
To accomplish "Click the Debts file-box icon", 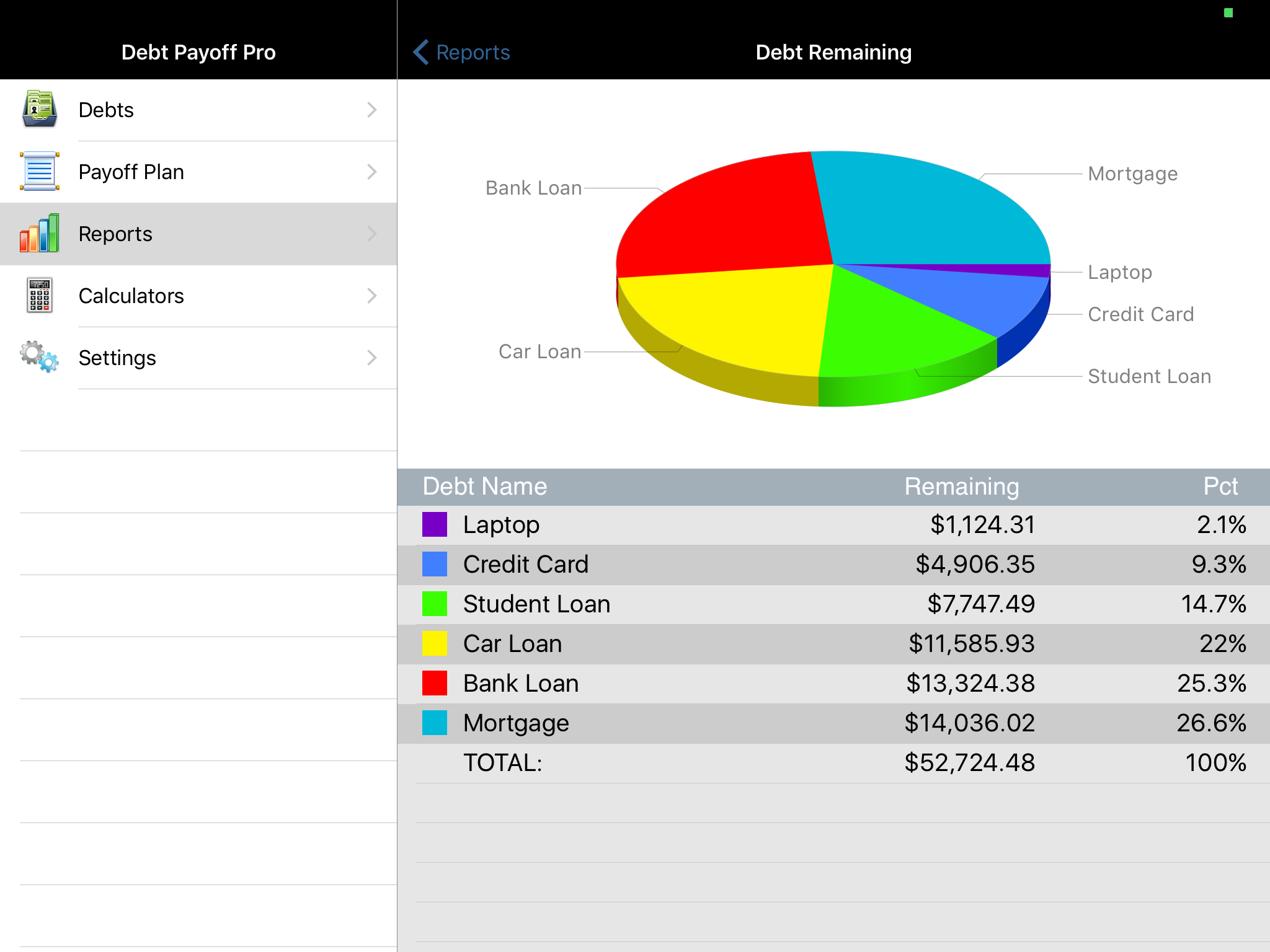I will click(40, 110).
